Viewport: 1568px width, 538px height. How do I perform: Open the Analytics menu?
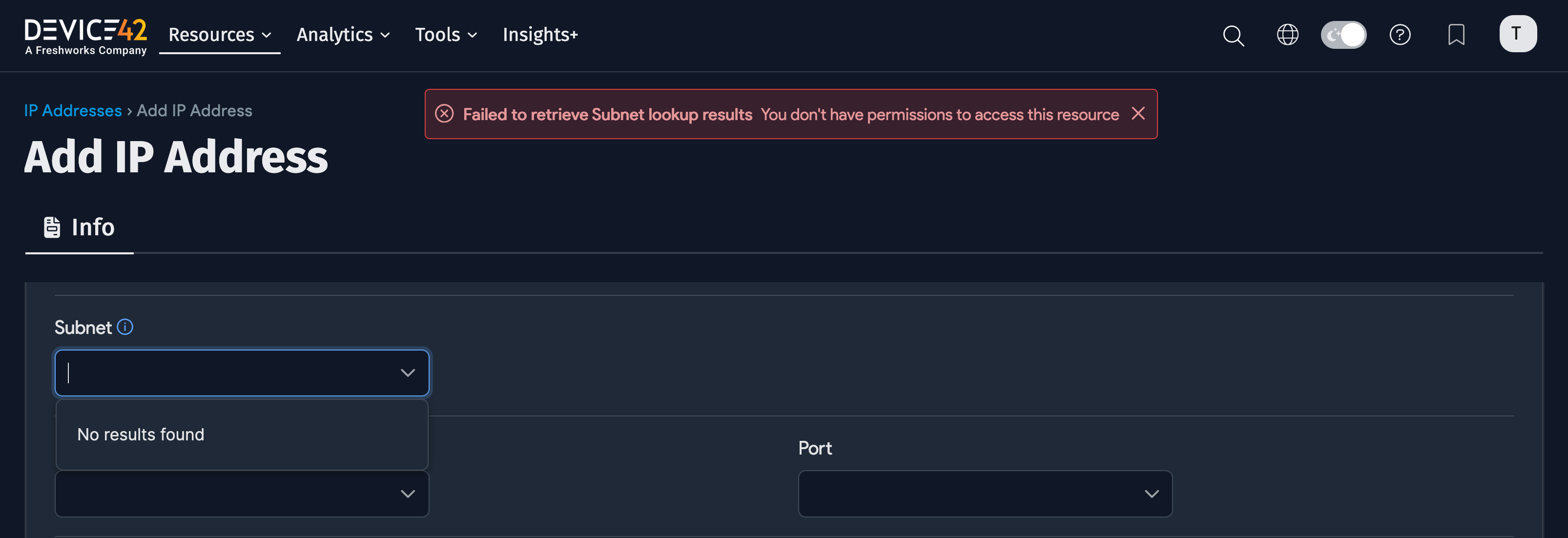[x=343, y=35]
